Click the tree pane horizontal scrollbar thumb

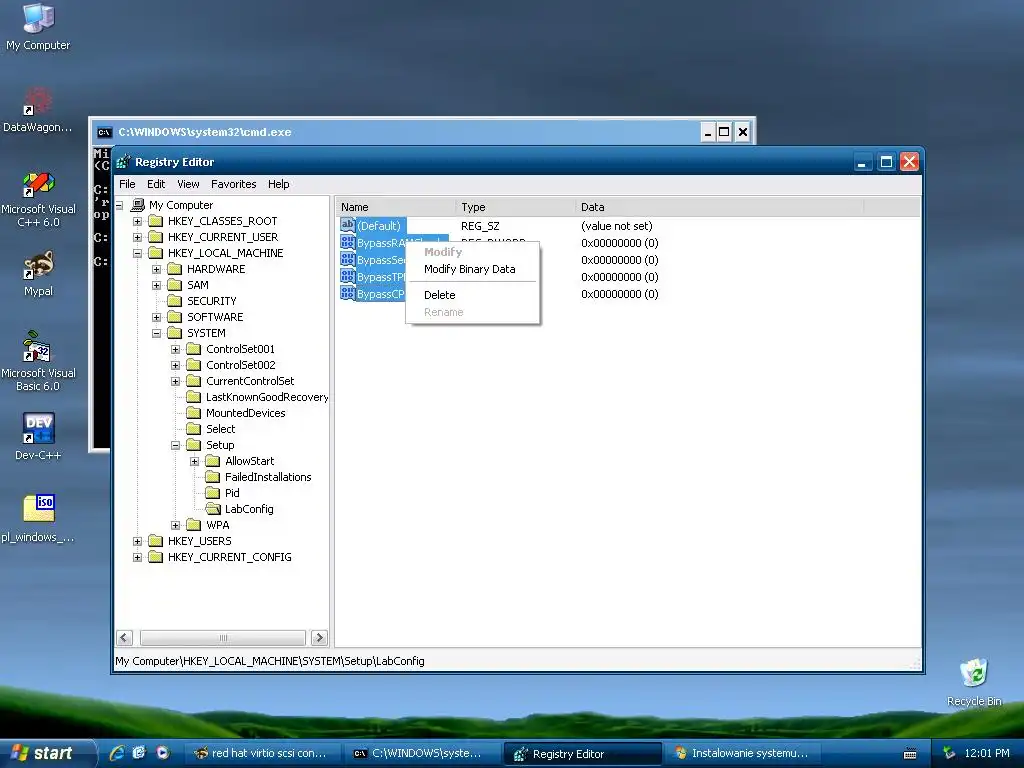click(223, 637)
